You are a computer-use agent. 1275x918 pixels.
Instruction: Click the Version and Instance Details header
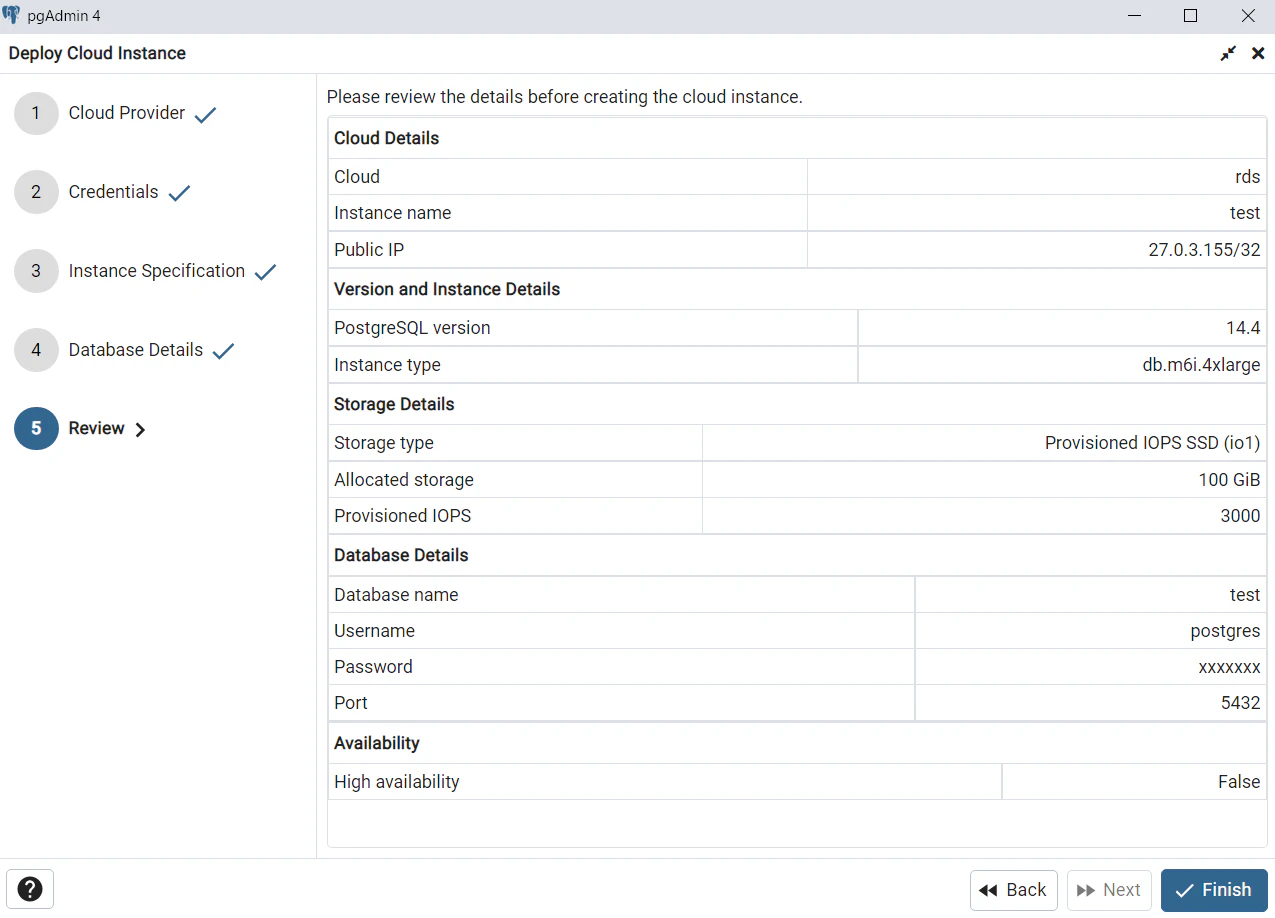[447, 289]
